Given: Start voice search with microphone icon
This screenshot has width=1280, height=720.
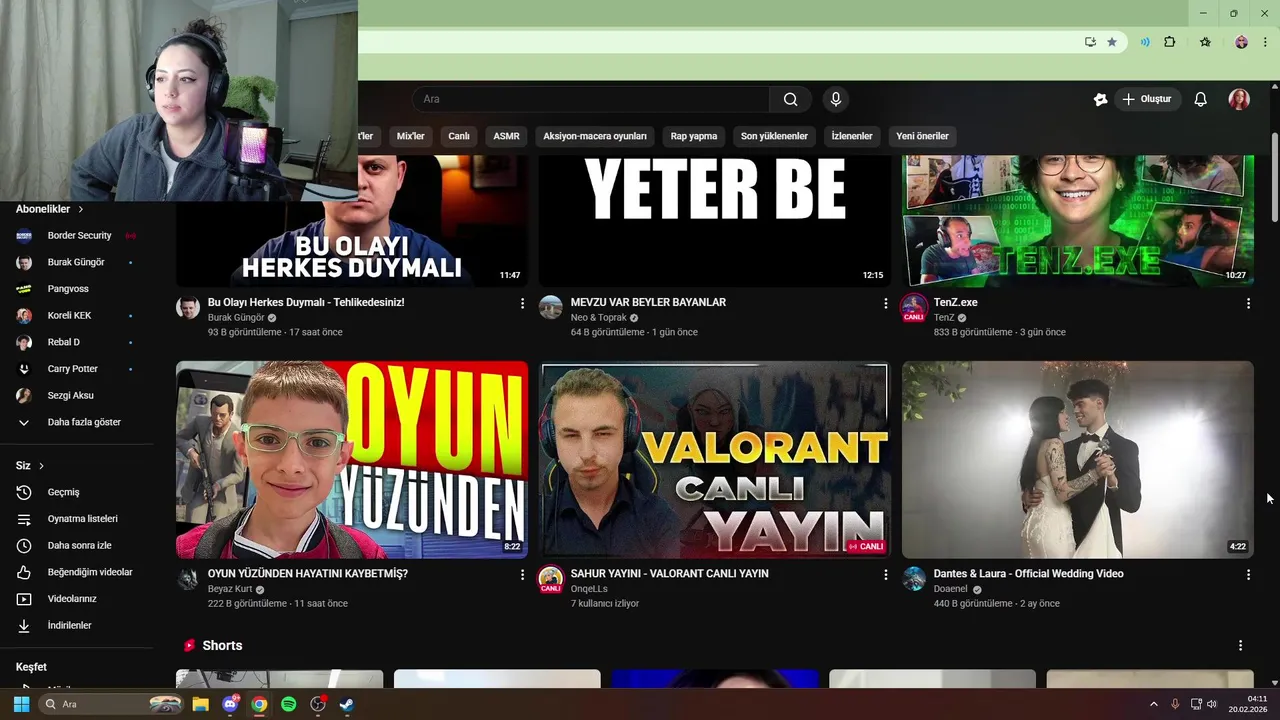Looking at the screenshot, I should (x=836, y=99).
